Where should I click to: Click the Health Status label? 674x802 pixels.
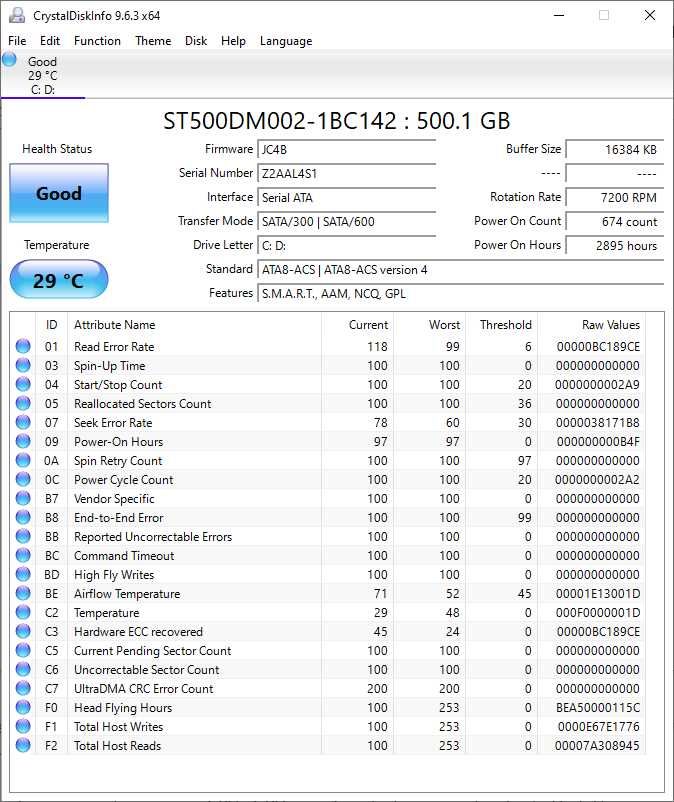[x=57, y=149]
